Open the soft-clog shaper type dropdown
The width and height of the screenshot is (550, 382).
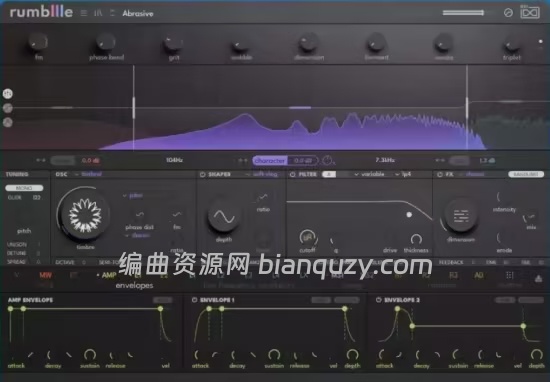[x=262, y=174]
